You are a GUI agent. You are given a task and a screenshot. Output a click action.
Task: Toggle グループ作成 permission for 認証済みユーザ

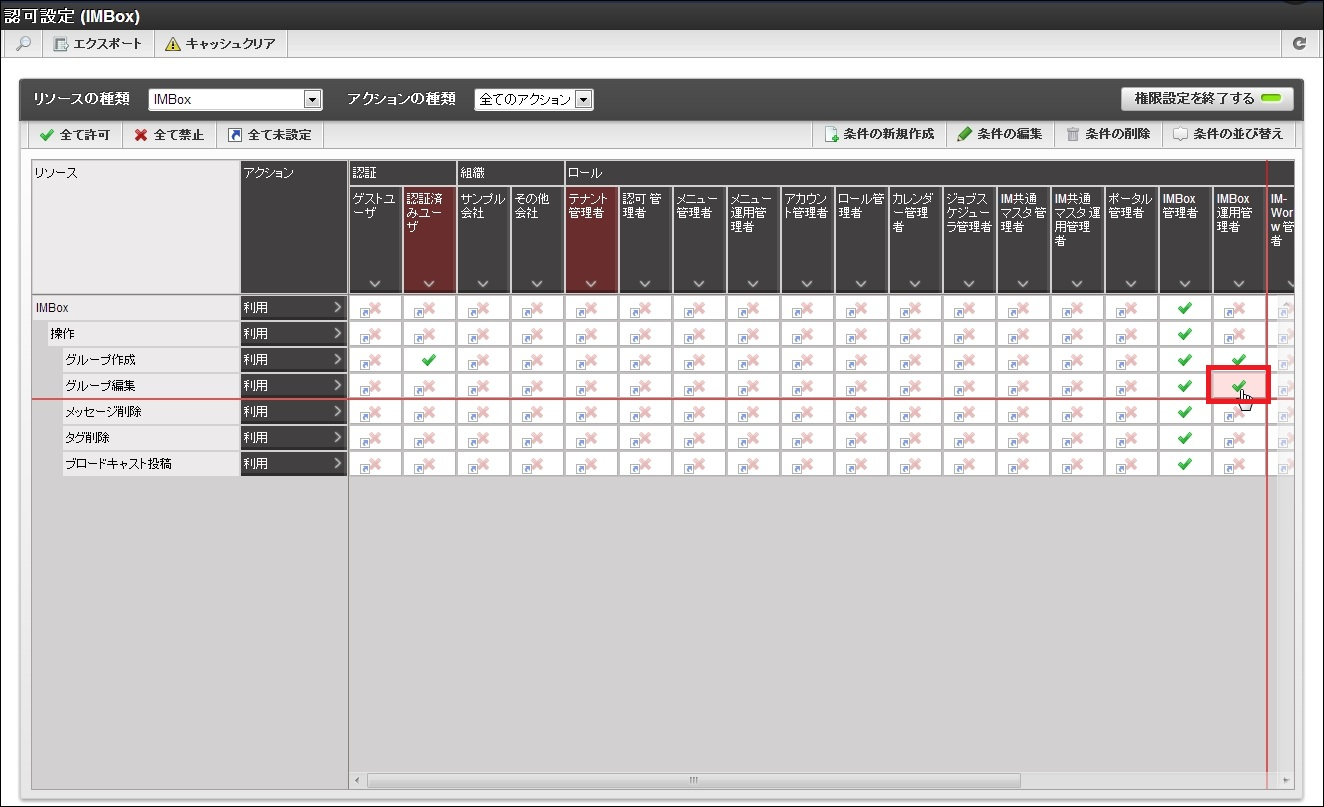click(429, 360)
